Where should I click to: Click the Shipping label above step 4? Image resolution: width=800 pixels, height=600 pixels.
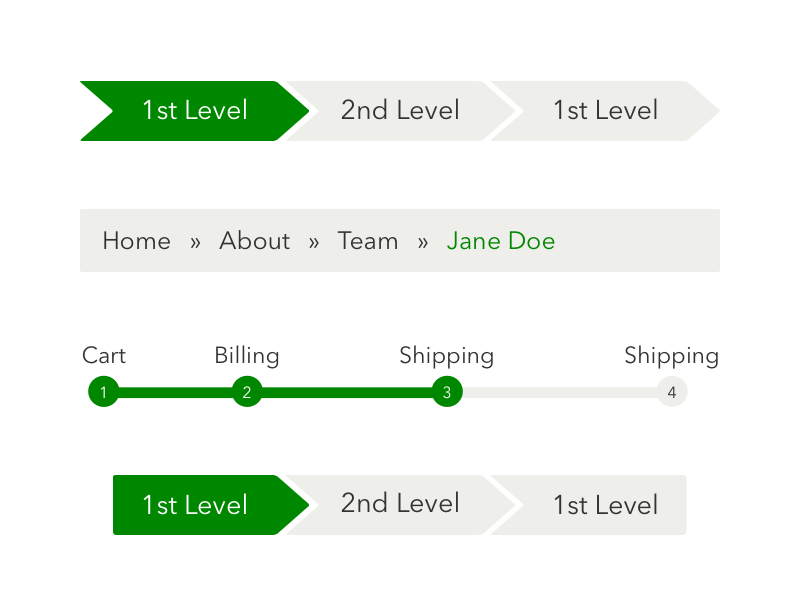tap(671, 356)
